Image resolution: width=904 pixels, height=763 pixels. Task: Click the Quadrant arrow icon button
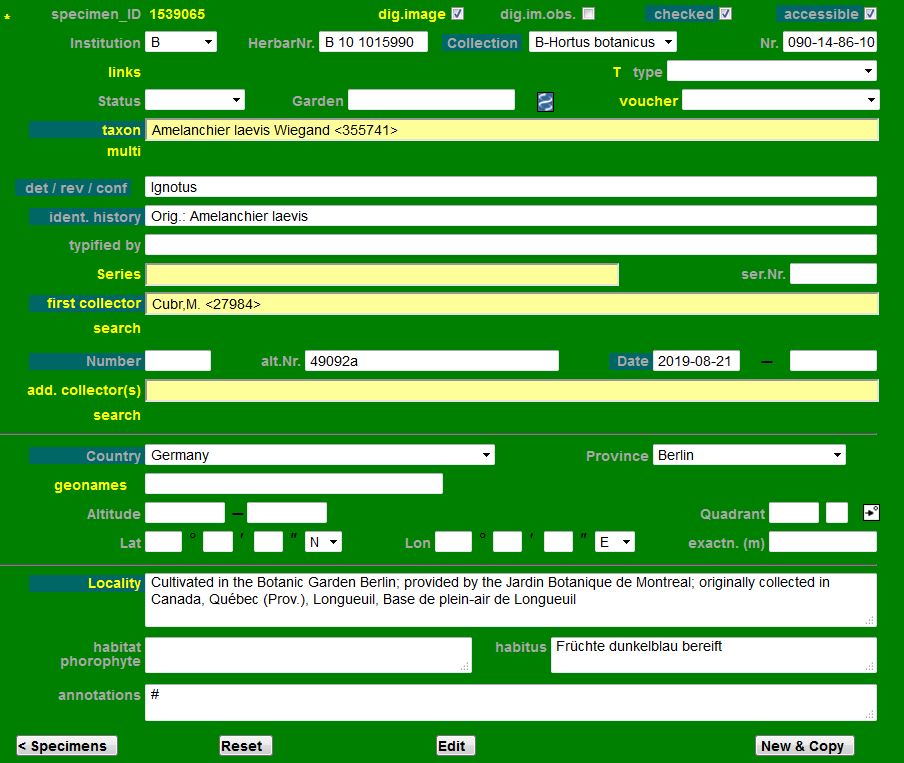pos(870,513)
